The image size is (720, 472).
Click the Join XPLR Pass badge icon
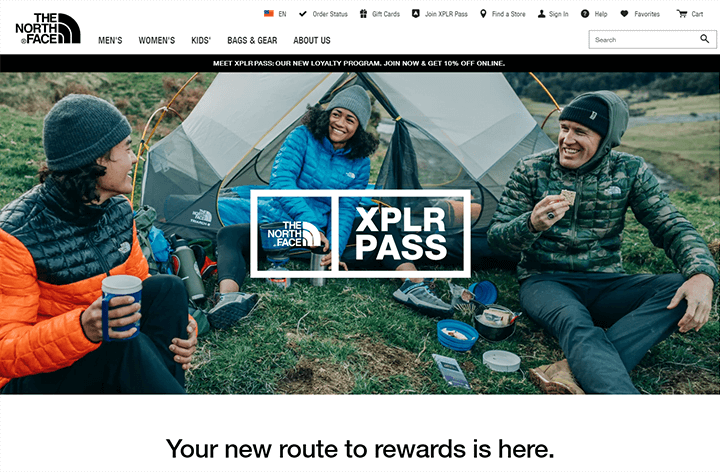416,14
